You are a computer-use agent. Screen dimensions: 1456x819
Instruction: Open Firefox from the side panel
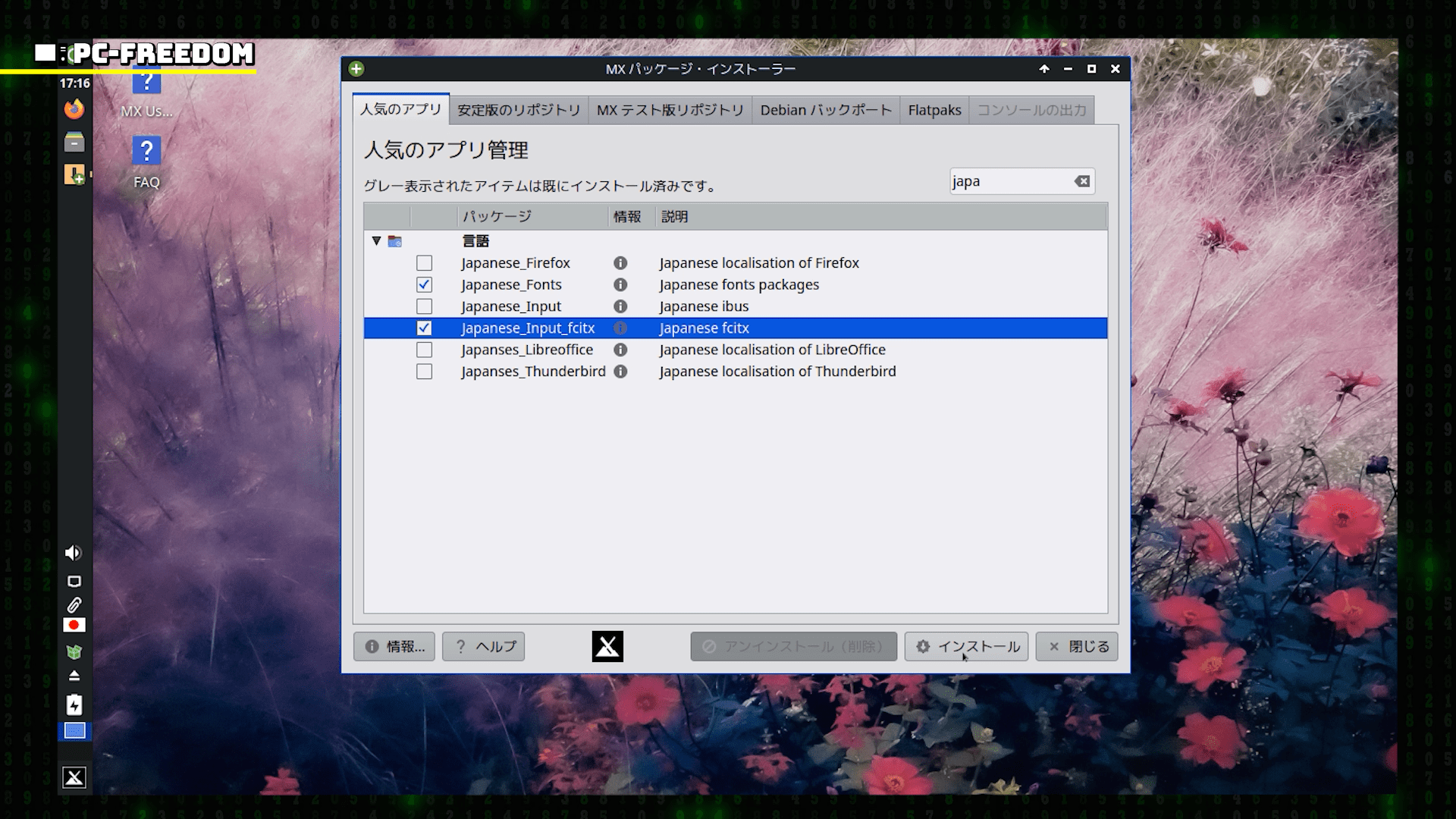click(74, 110)
